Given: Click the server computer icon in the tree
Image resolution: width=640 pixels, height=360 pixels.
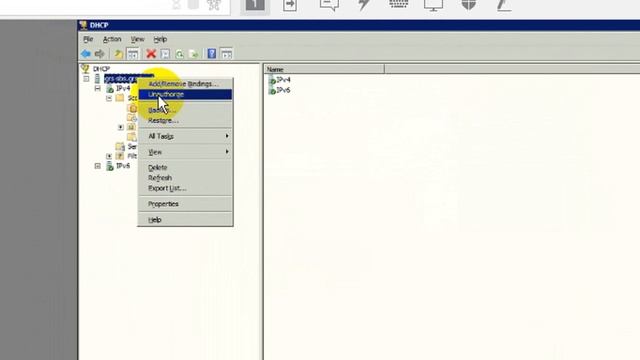Looking at the screenshot, I should pos(97,78).
